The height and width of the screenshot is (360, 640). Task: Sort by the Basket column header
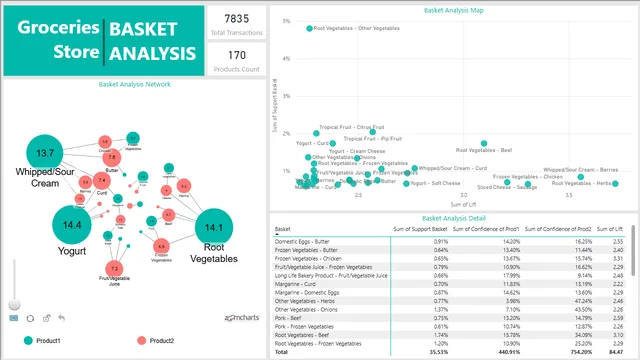click(282, 229)
